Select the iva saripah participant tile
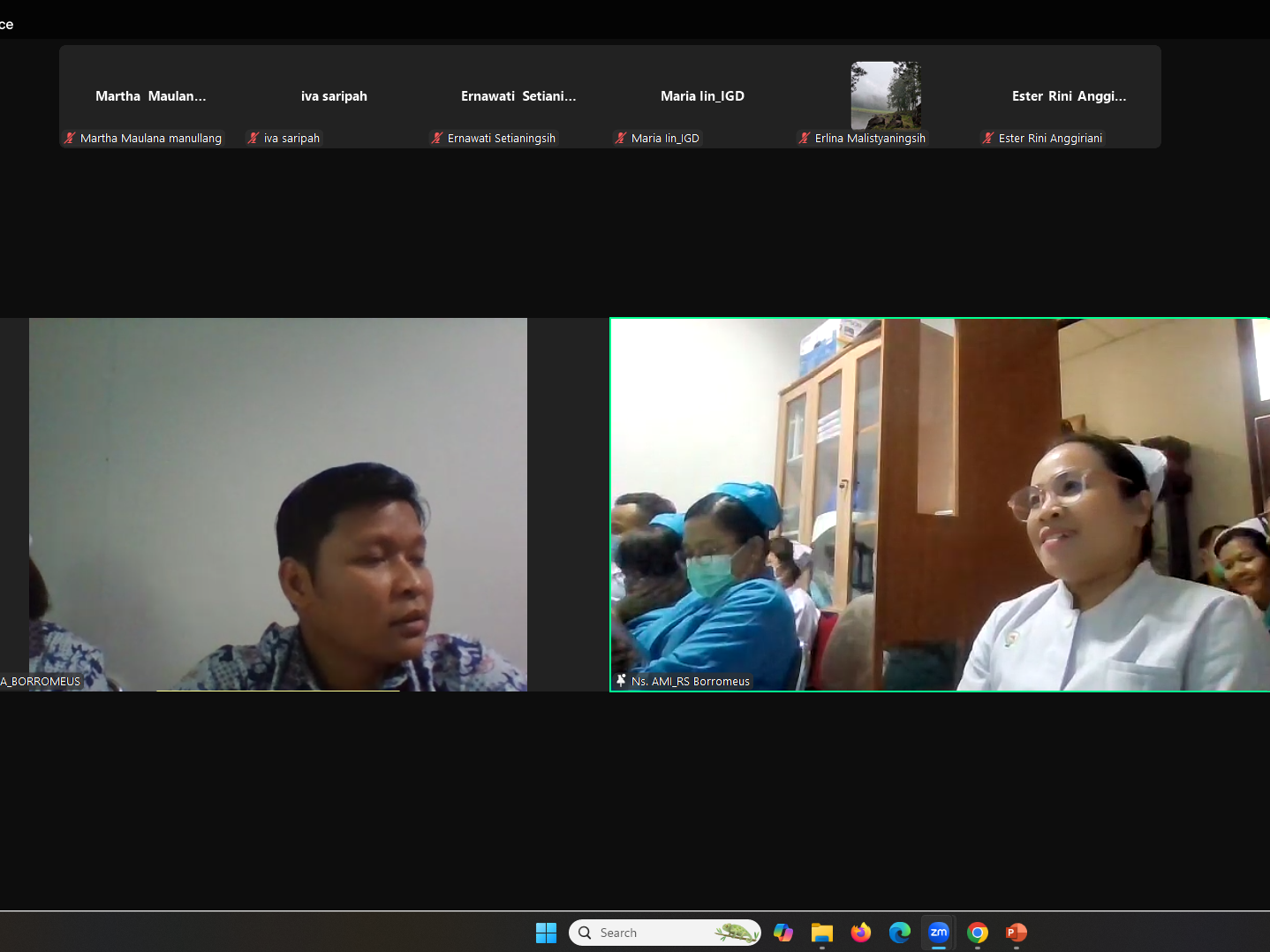Image resolution: width=1270 pixels, height=952 pixels. 334,96
